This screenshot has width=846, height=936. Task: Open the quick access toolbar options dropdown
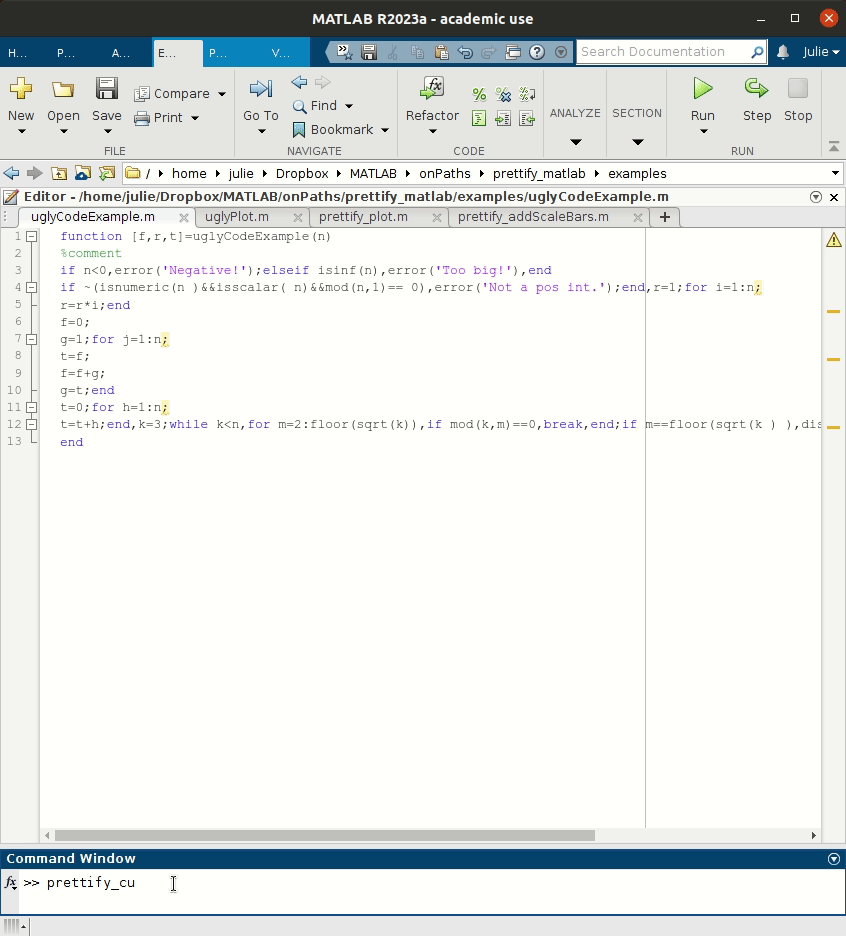(561, 52)
